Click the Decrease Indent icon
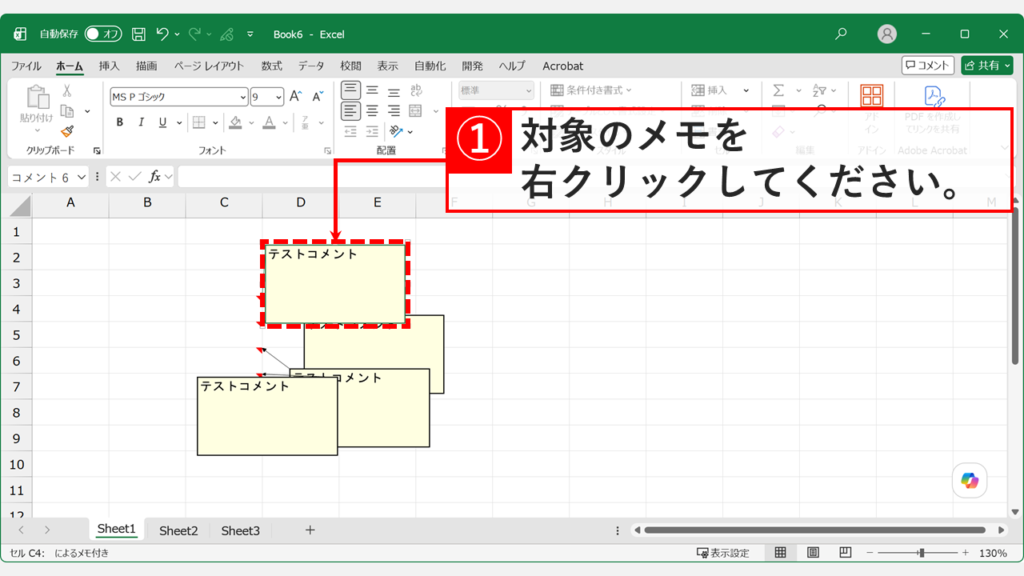1024x576 pixels. [351, 132]
